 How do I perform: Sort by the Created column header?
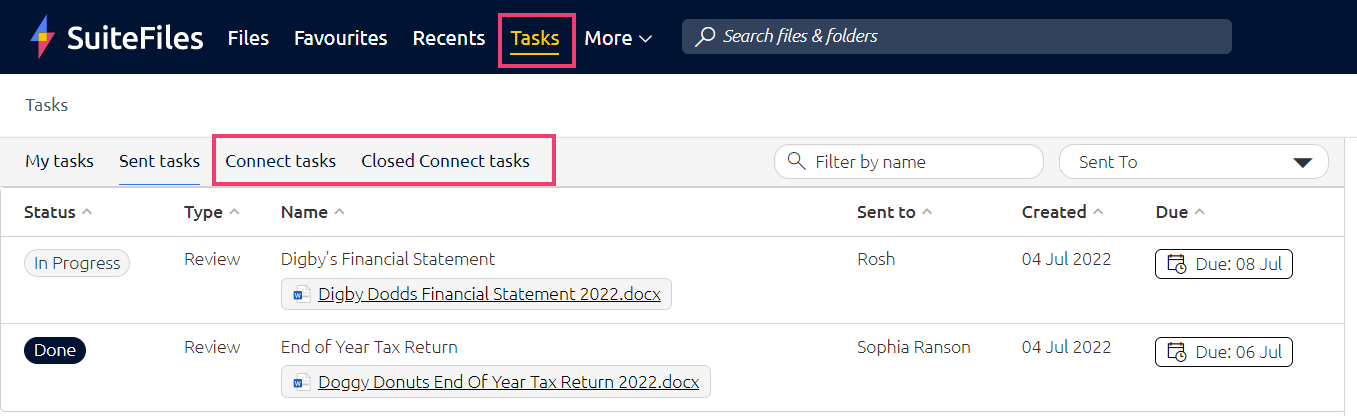pyautogui.click(x=1063, y=212)
